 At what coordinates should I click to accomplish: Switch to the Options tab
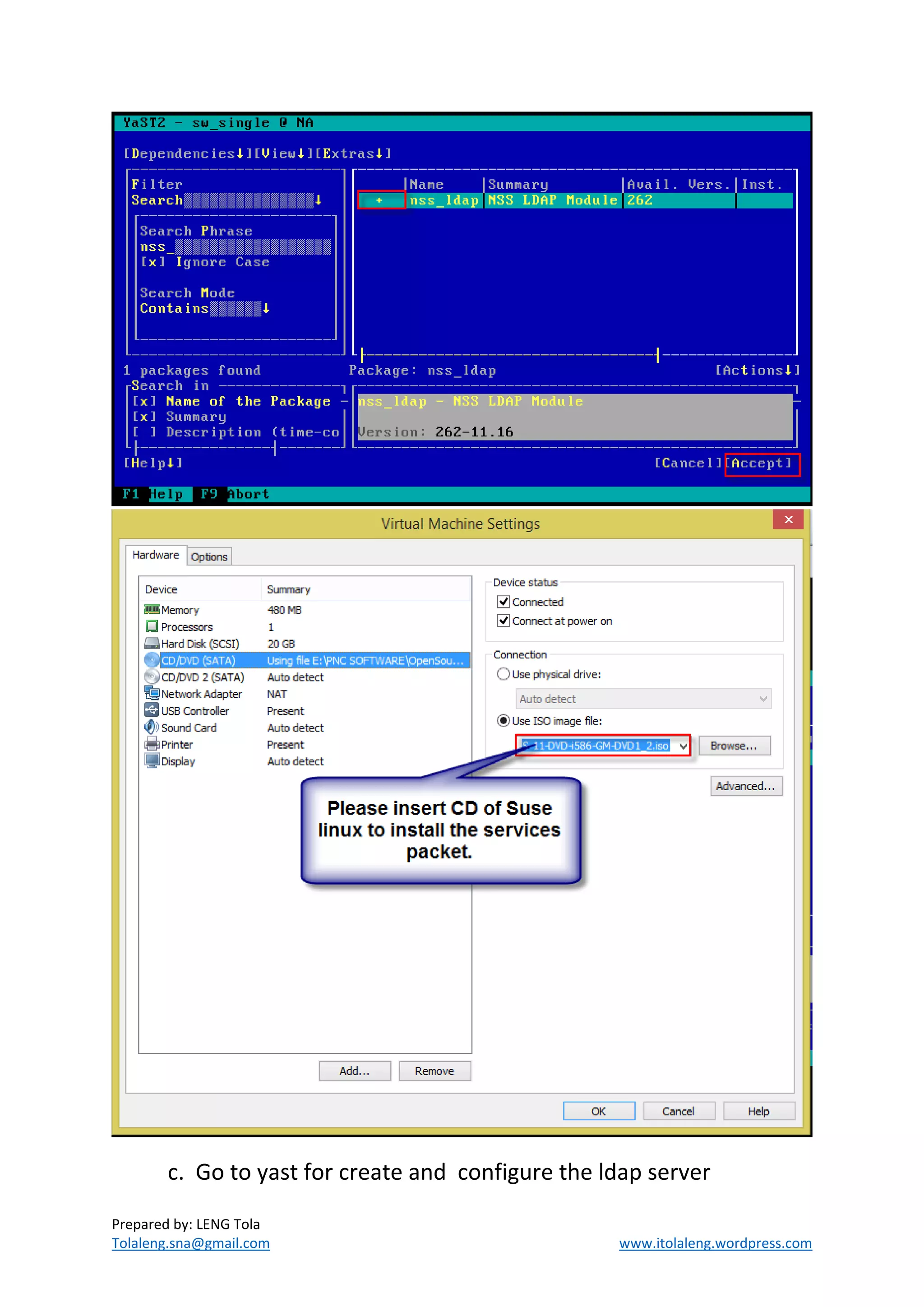pos(209,556)
